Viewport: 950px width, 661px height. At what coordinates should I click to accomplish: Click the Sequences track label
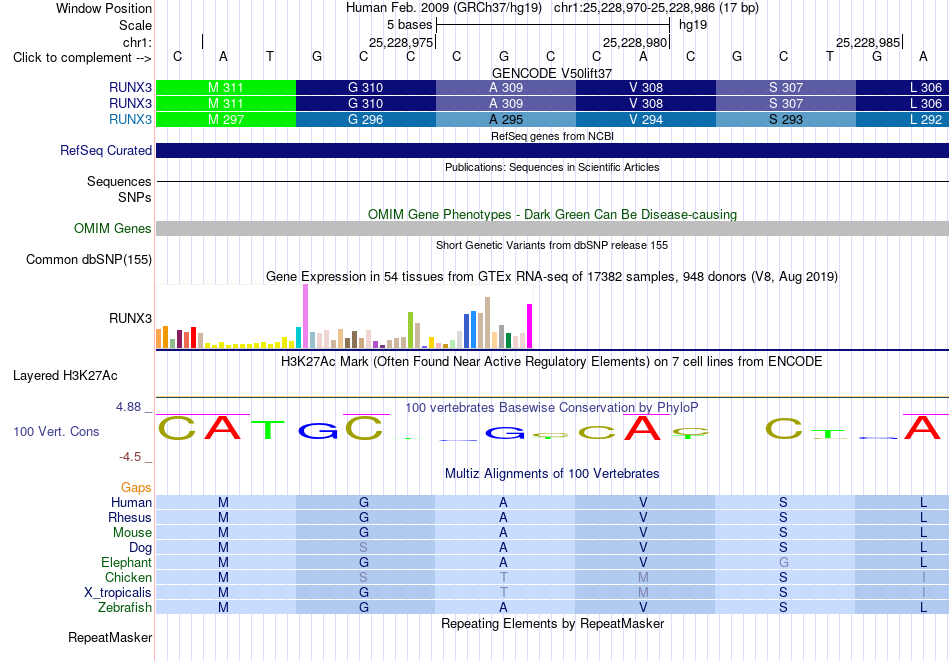click(x=119, y=181)
